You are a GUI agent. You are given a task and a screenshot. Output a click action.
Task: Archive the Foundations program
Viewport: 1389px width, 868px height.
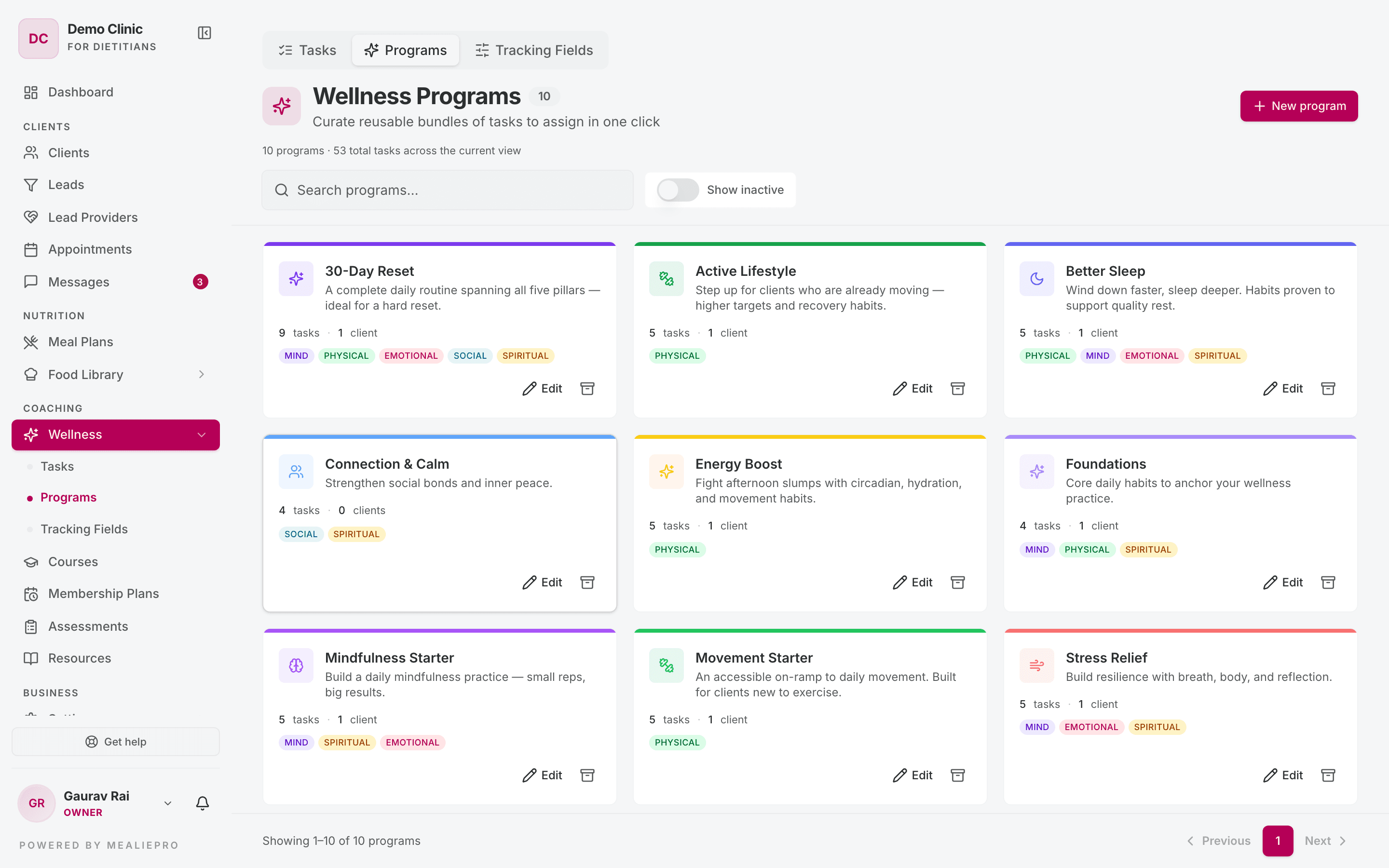tap(1328, 582)
